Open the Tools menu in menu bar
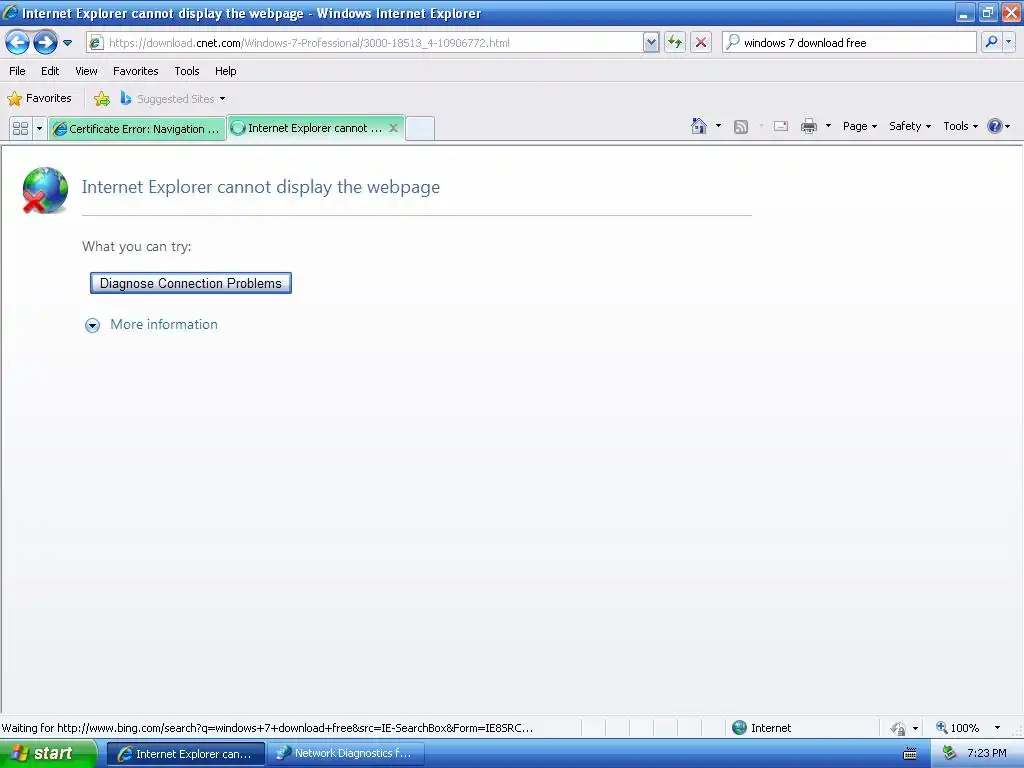Screen dimensions: 1024x768 [x=187, y=71]
